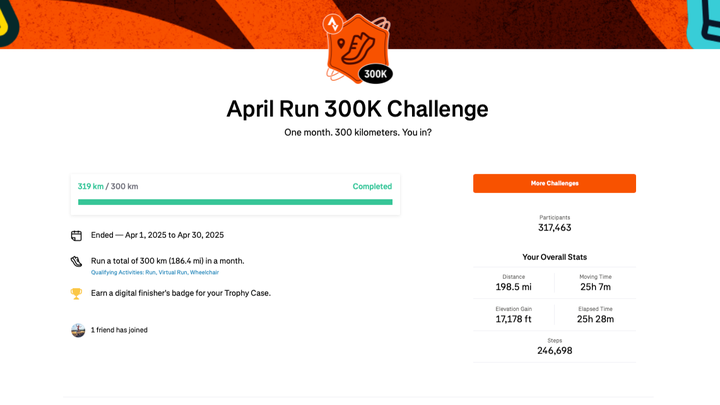This screenshot has width=720, height=405.
Task: Click the 319 km progress value
Action: point(91,187)
